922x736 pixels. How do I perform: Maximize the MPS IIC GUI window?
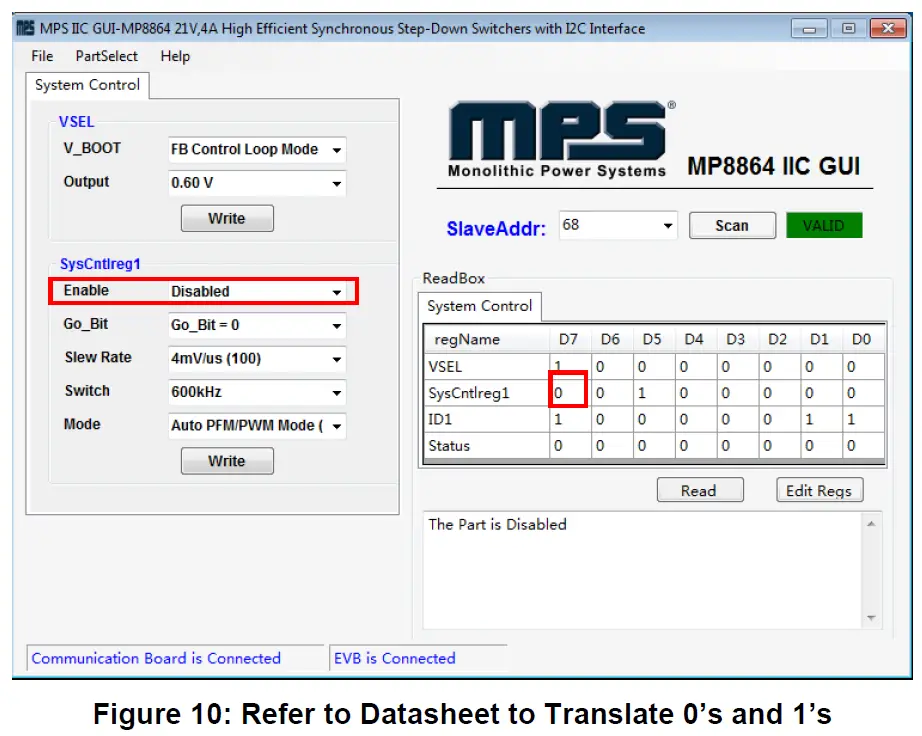848,28
